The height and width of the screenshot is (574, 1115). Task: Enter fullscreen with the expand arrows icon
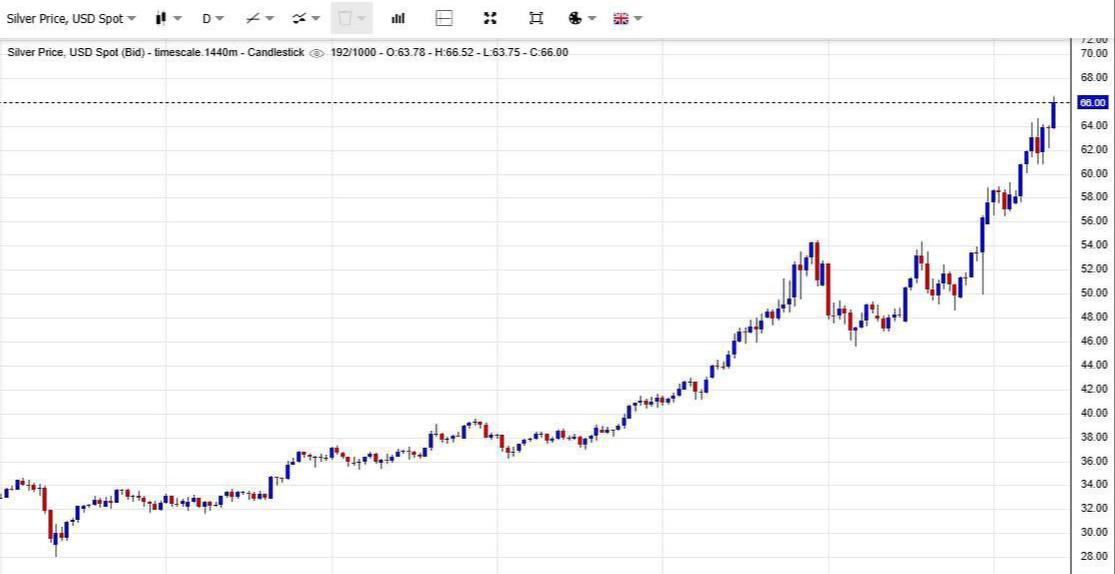490,18
